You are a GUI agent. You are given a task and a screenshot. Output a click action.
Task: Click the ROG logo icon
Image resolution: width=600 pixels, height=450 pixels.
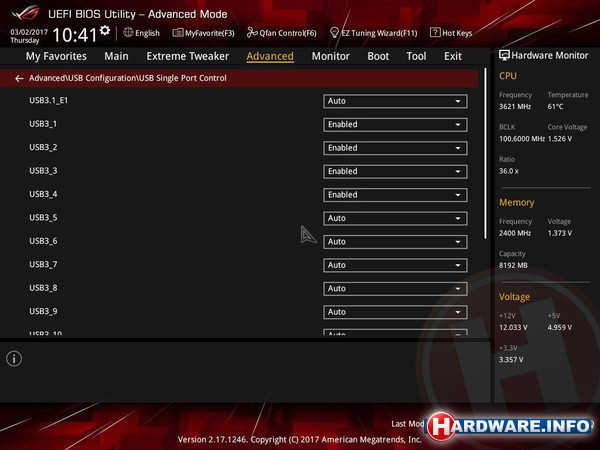click(25, 13)
